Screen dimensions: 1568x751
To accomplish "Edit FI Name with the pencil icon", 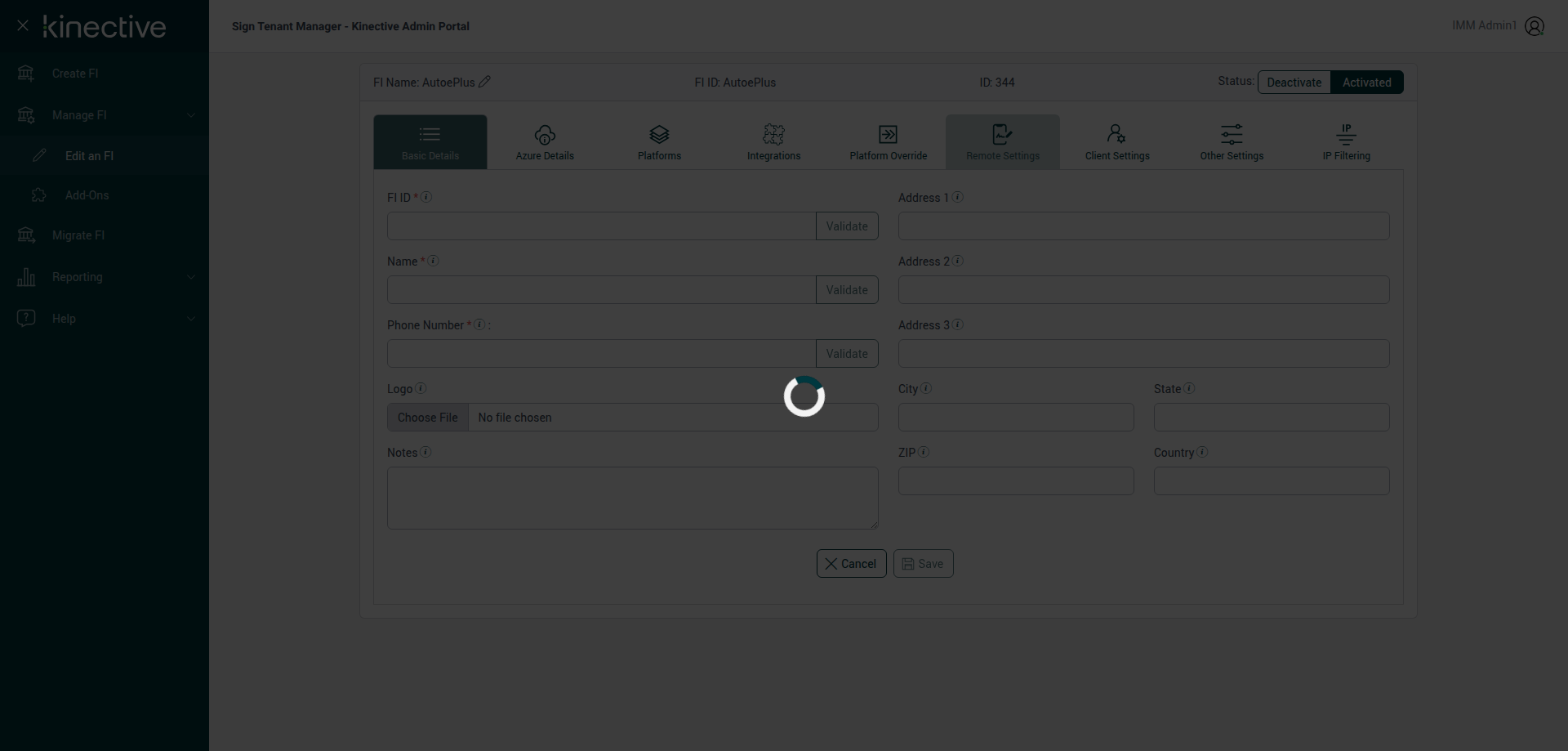I will 484,82.
